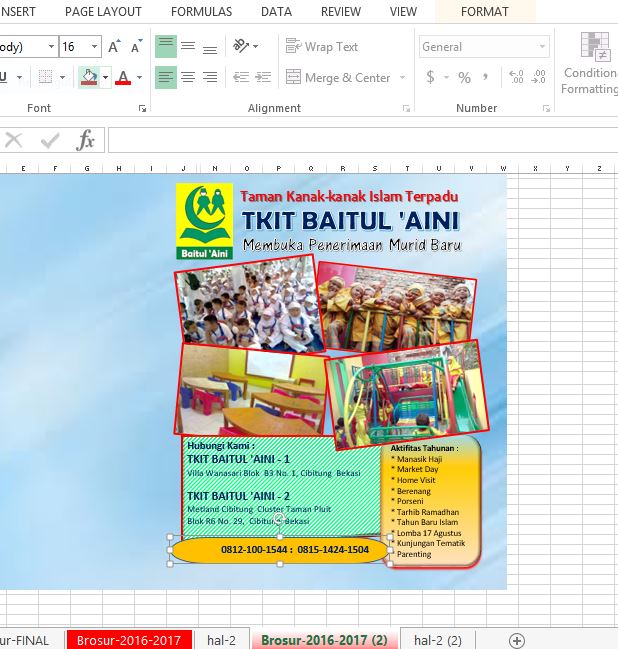Expand Merge & Center dropdown arrow

pos(402,77)
